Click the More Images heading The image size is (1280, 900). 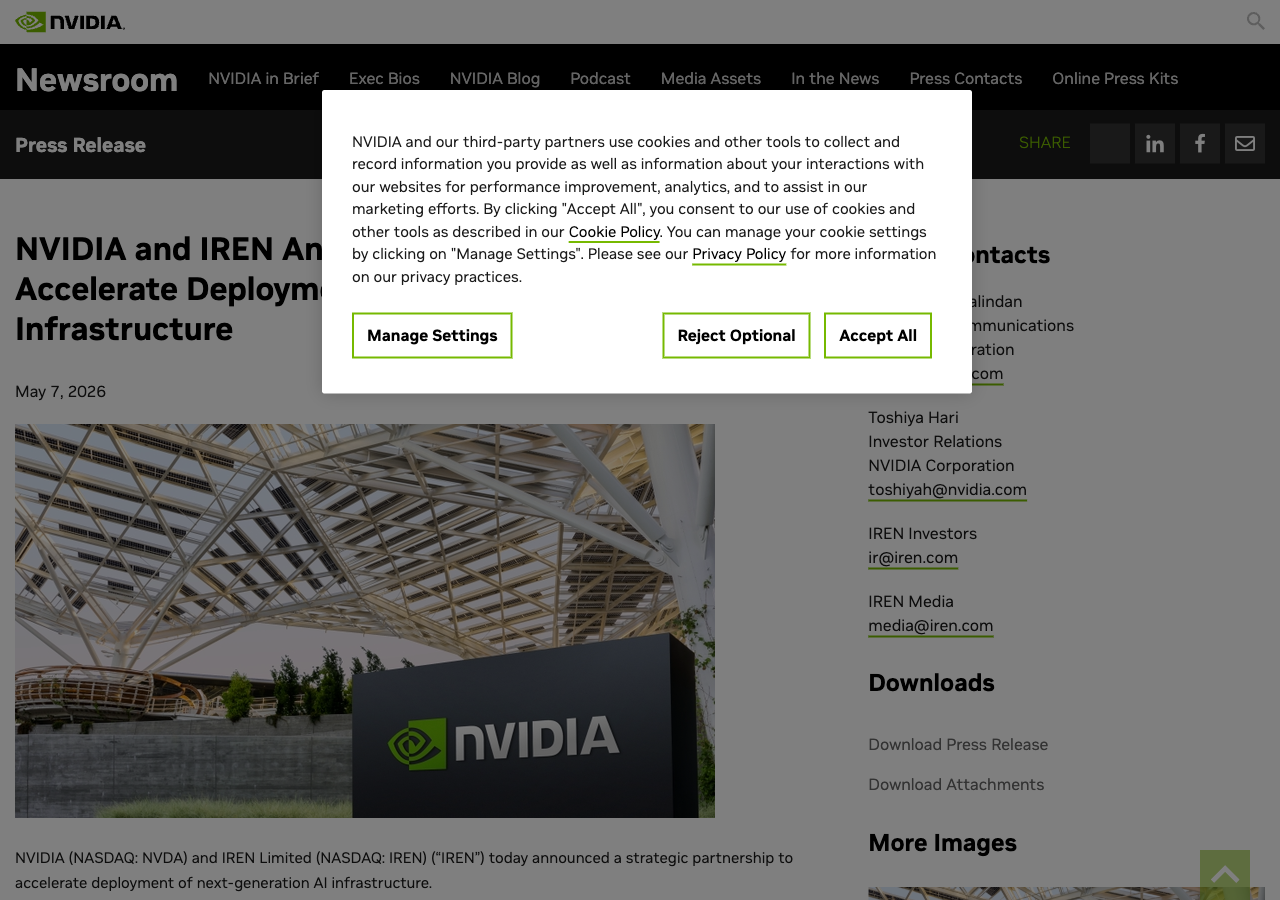(x=942, y=843)
